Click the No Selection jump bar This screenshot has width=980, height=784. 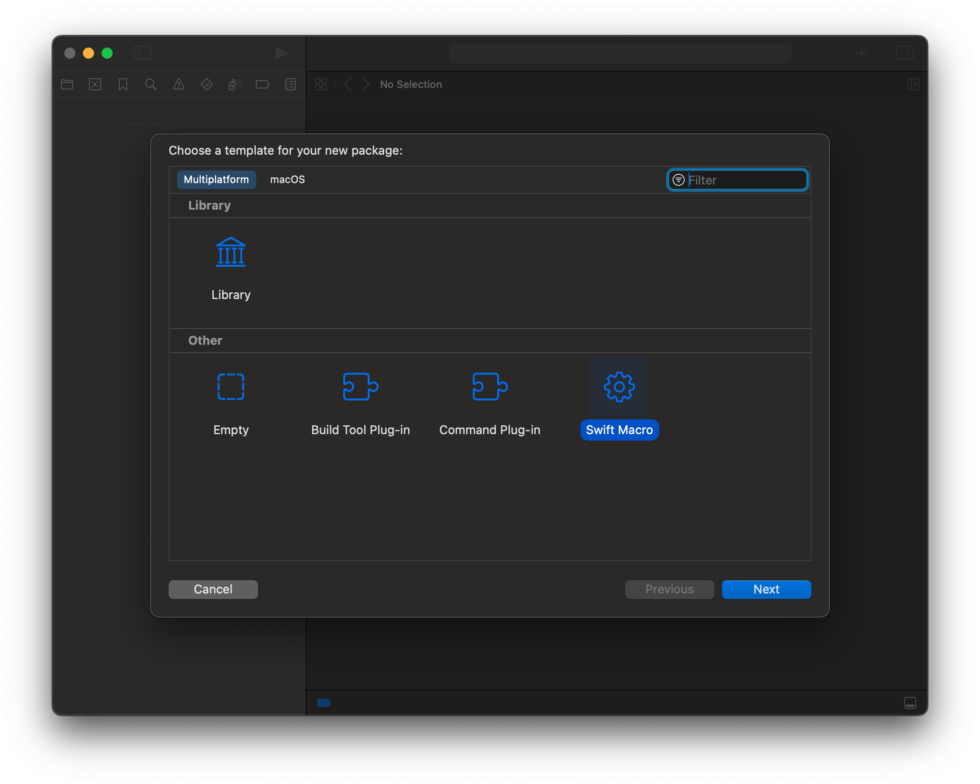tap(411, 84)
